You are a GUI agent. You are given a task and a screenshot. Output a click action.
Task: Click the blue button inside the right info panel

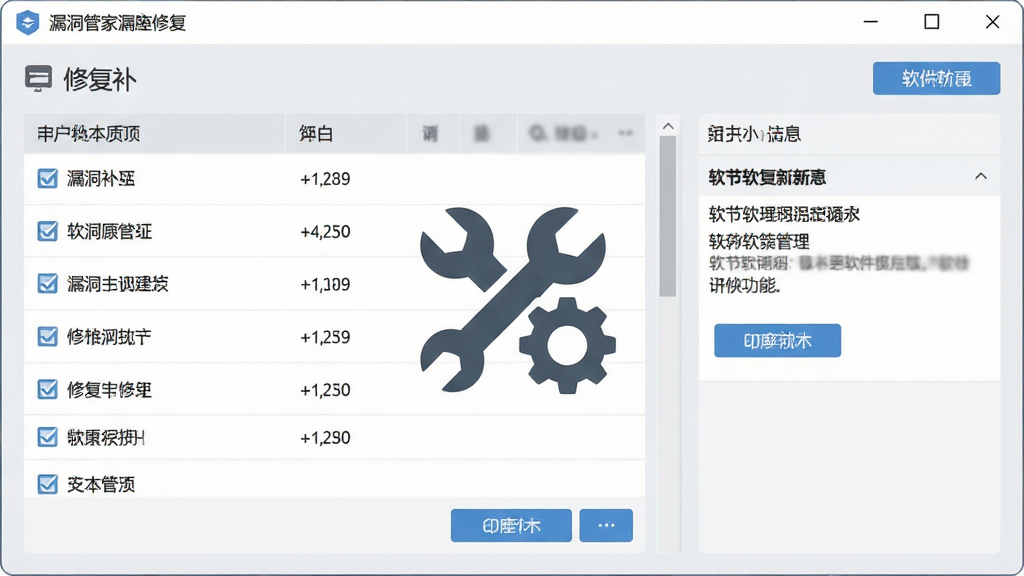(777, 340)
